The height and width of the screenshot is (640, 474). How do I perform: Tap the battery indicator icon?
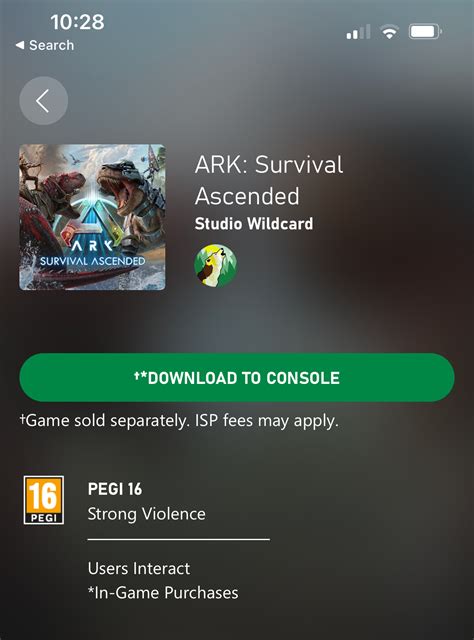[x=425, y=31]
